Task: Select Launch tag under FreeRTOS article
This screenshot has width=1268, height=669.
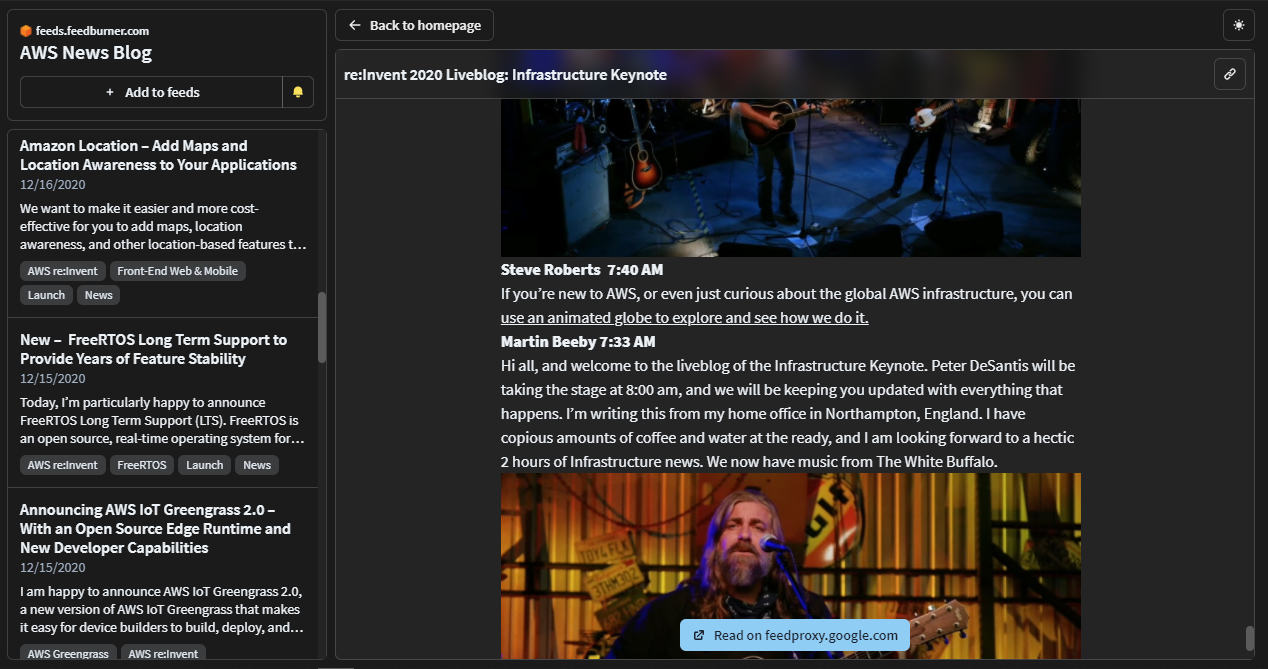Action: [205, 465]
